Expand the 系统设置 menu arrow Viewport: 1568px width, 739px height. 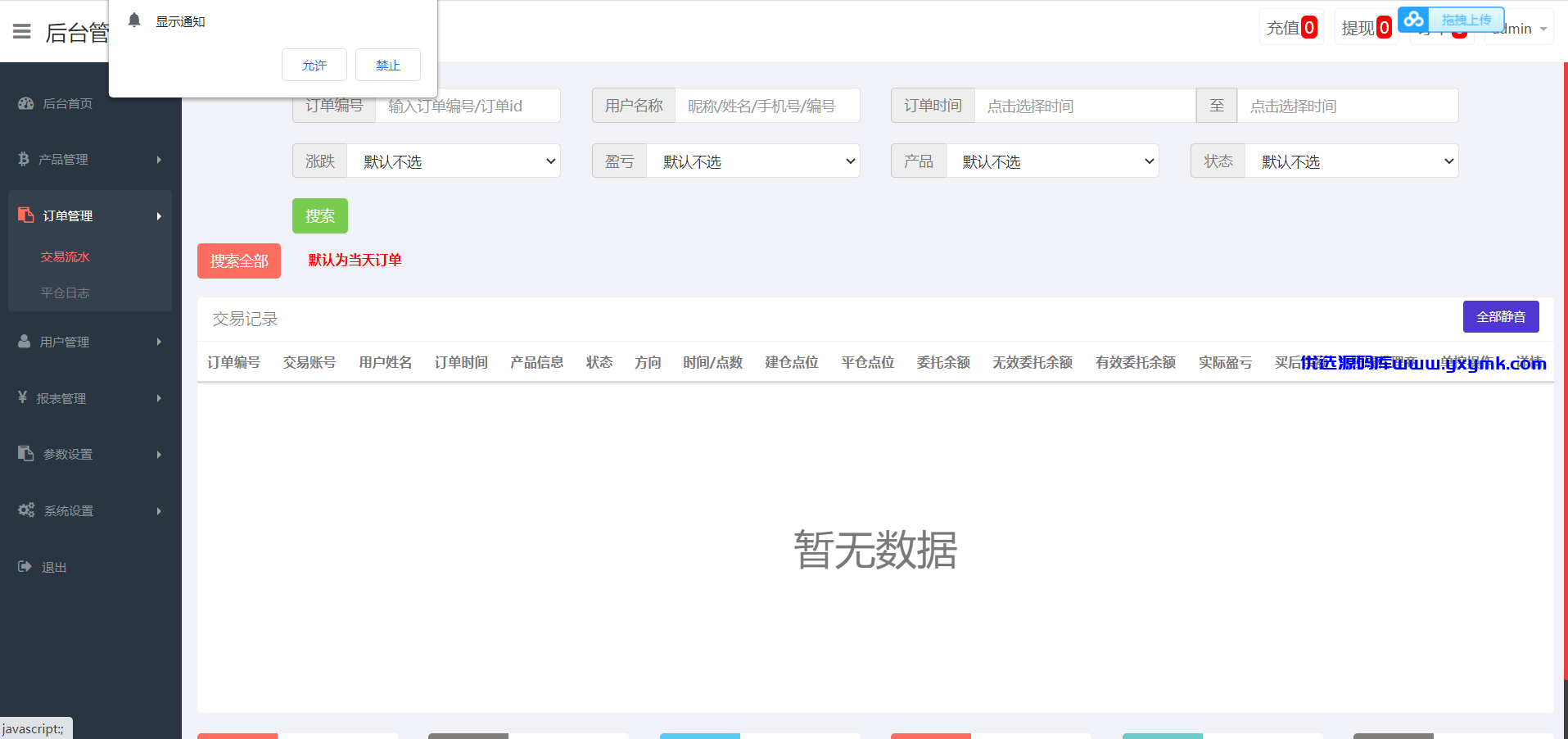point(159,511)
